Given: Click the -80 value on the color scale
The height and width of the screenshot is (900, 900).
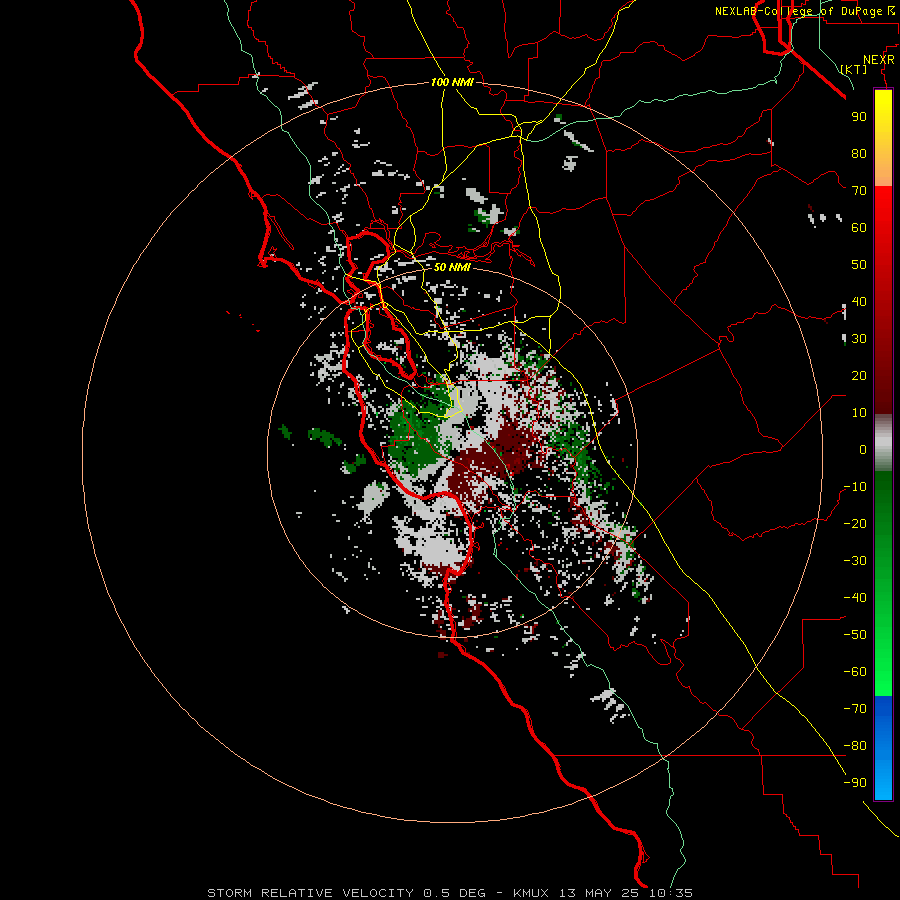Looking at the screenshot, I should (x=855, y=746).
